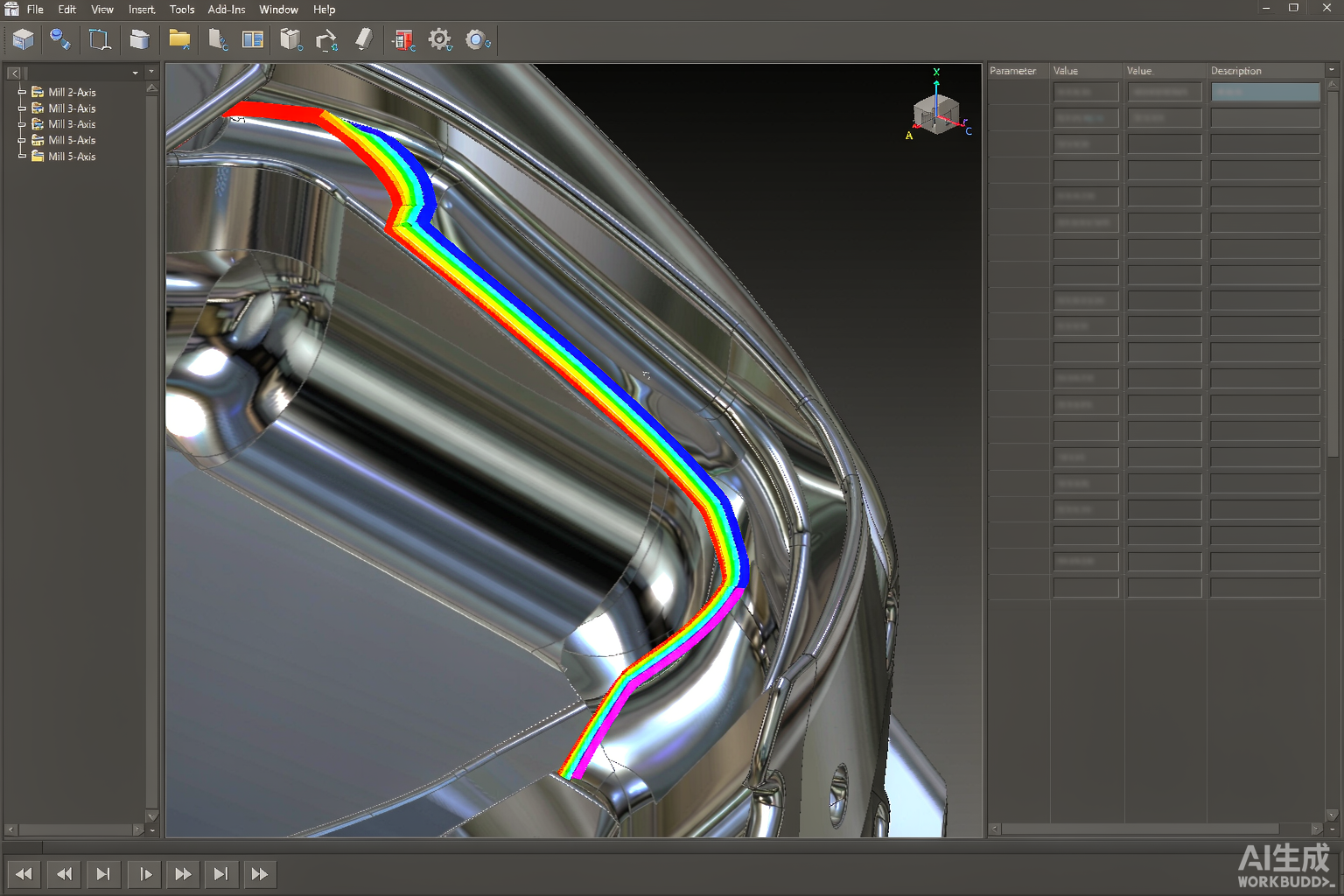This screenshot has width=1344, height=896.
Task: Open the yellow folder toolbar icon
Action: [x=179, y=39]
